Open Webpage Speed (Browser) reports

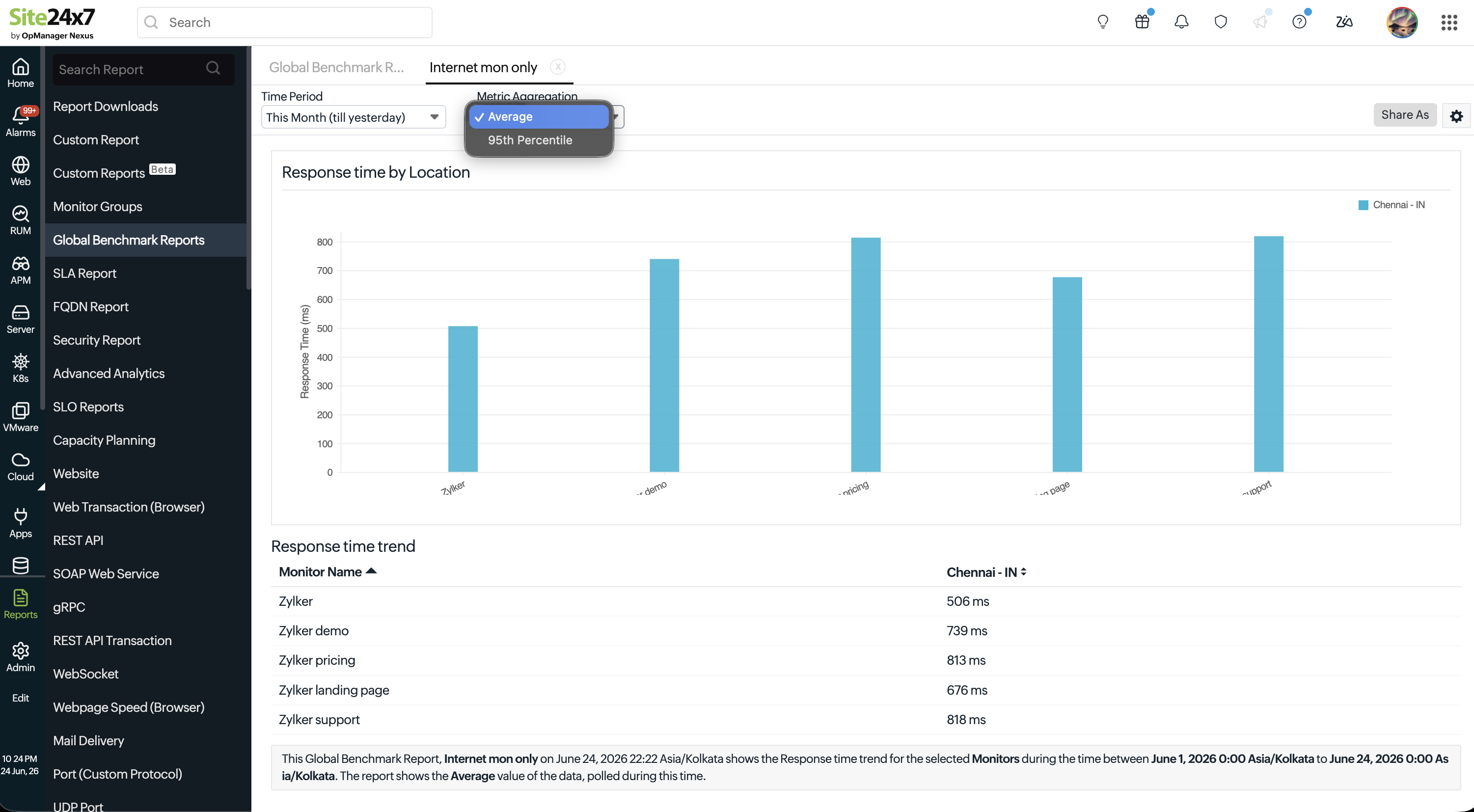coord(128,707)
